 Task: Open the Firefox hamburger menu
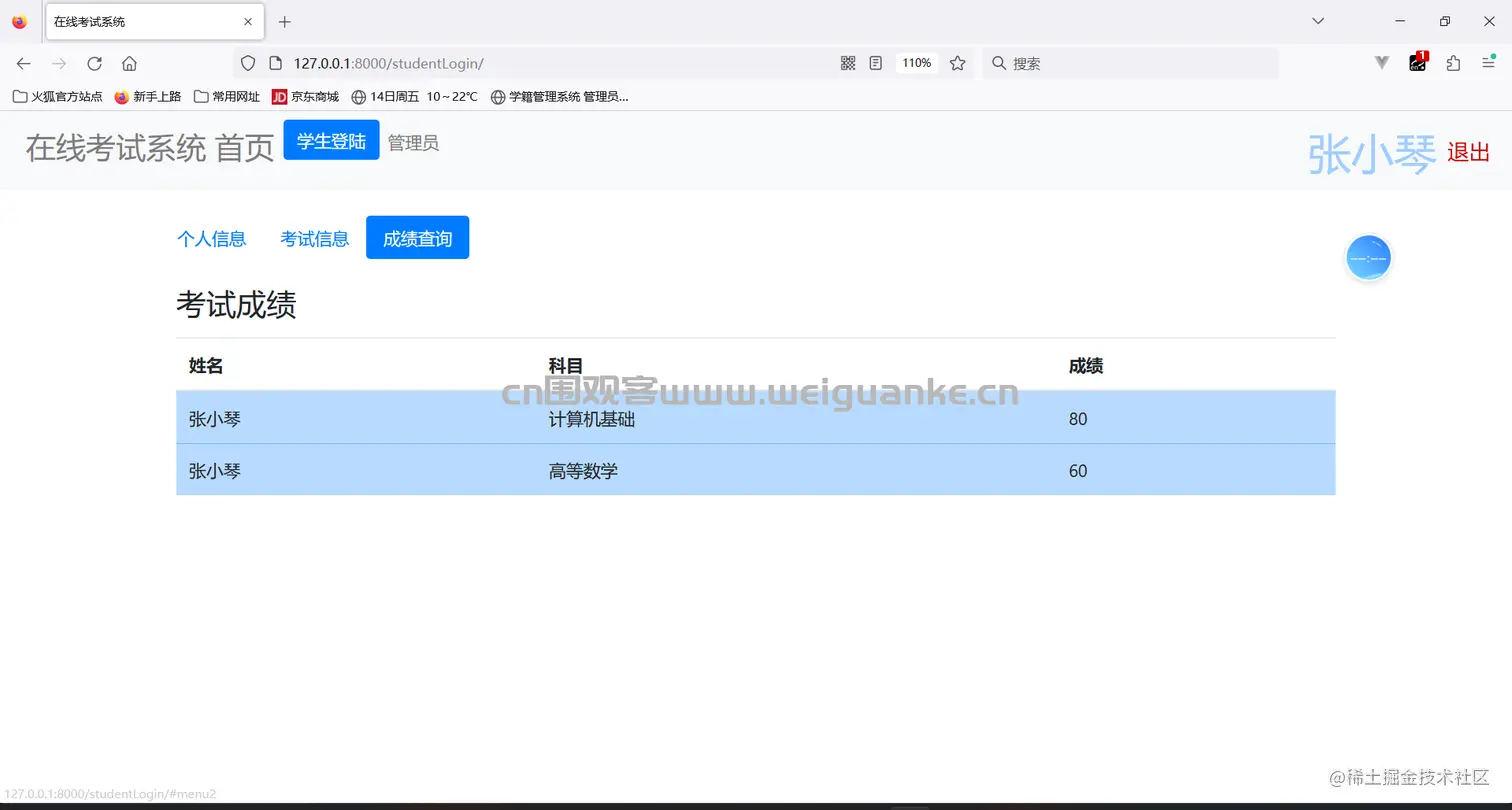click(x=1488, y=63)
